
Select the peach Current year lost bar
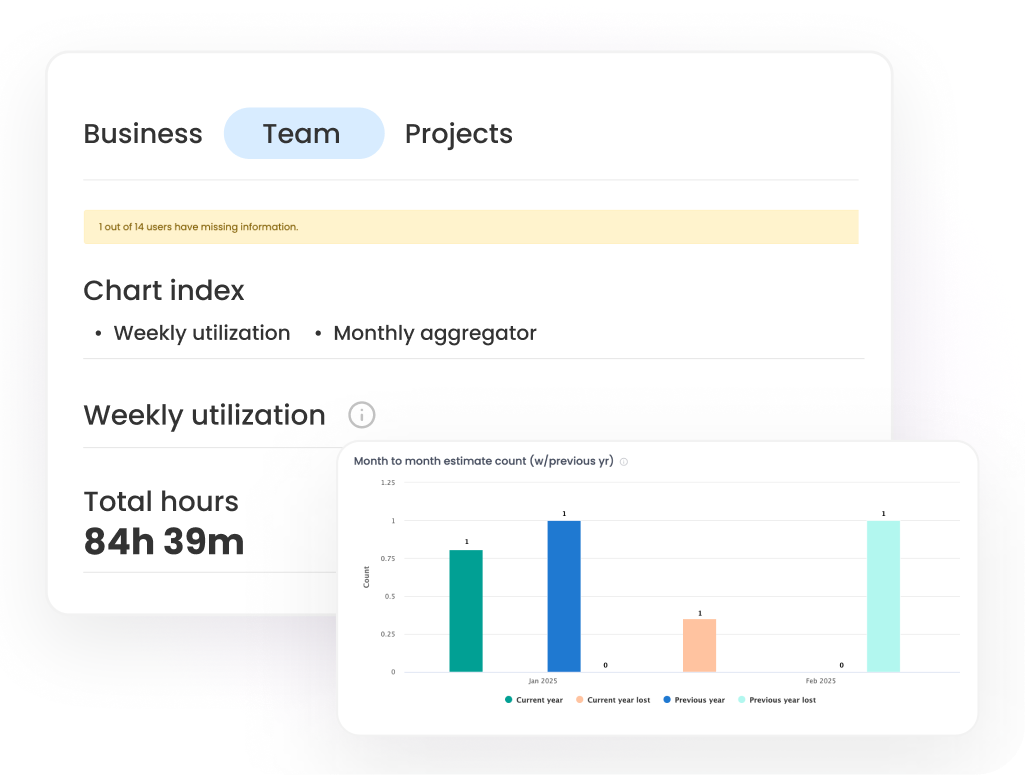[x=699, y=645]
